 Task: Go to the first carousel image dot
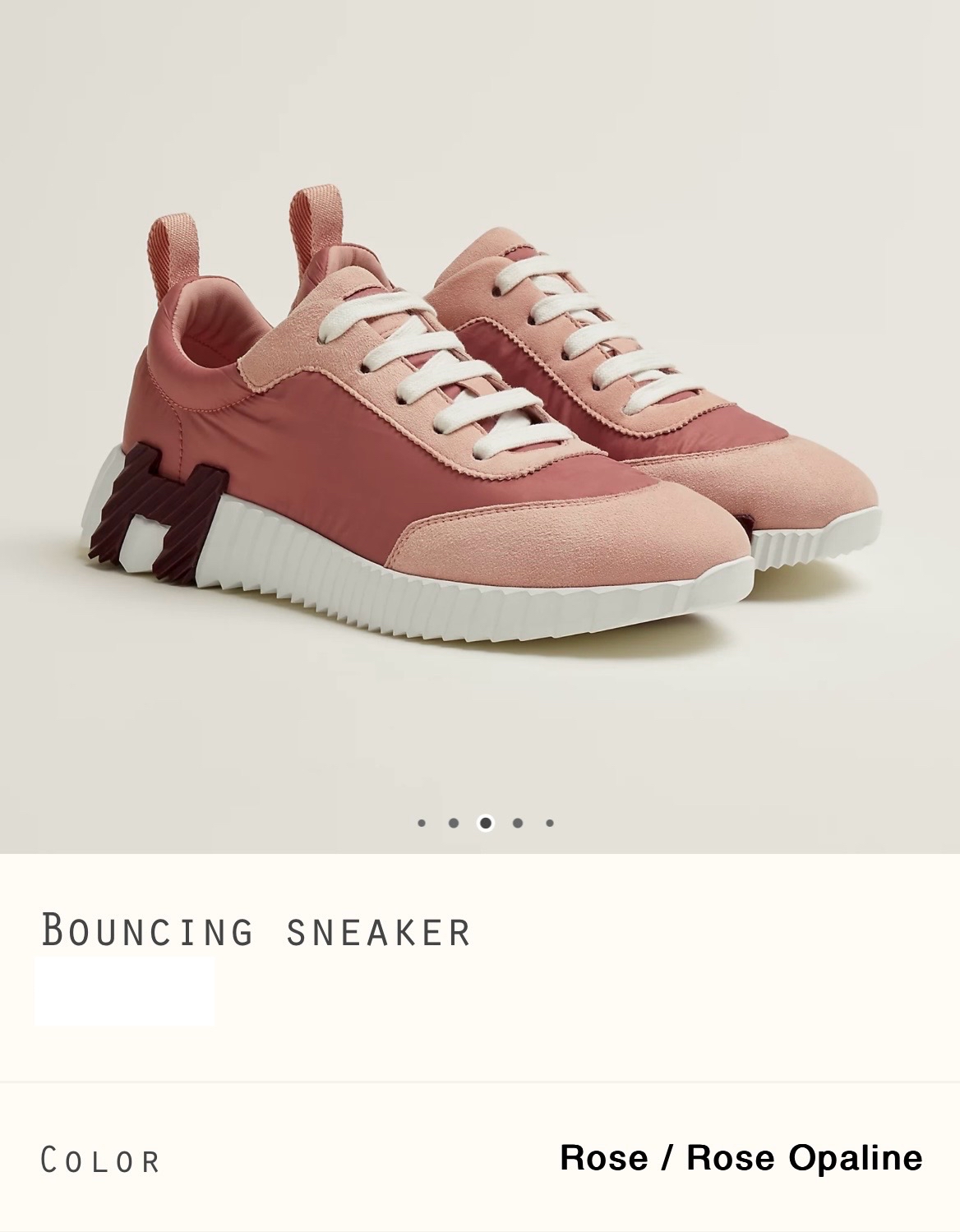(422, 823)
